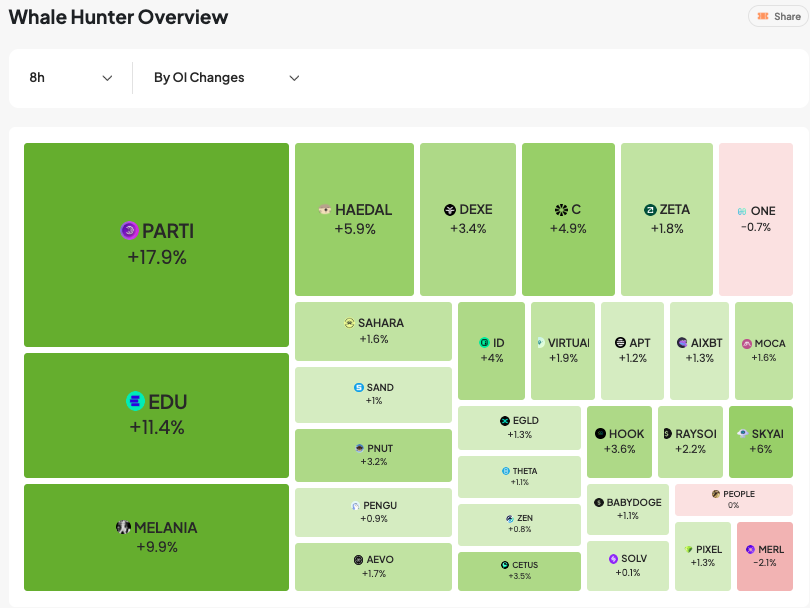Image resolution: width=810 pixels, height=608 pixels.
Task: Select the EDU +11.4% percentage text
Action: pos(157,427)
